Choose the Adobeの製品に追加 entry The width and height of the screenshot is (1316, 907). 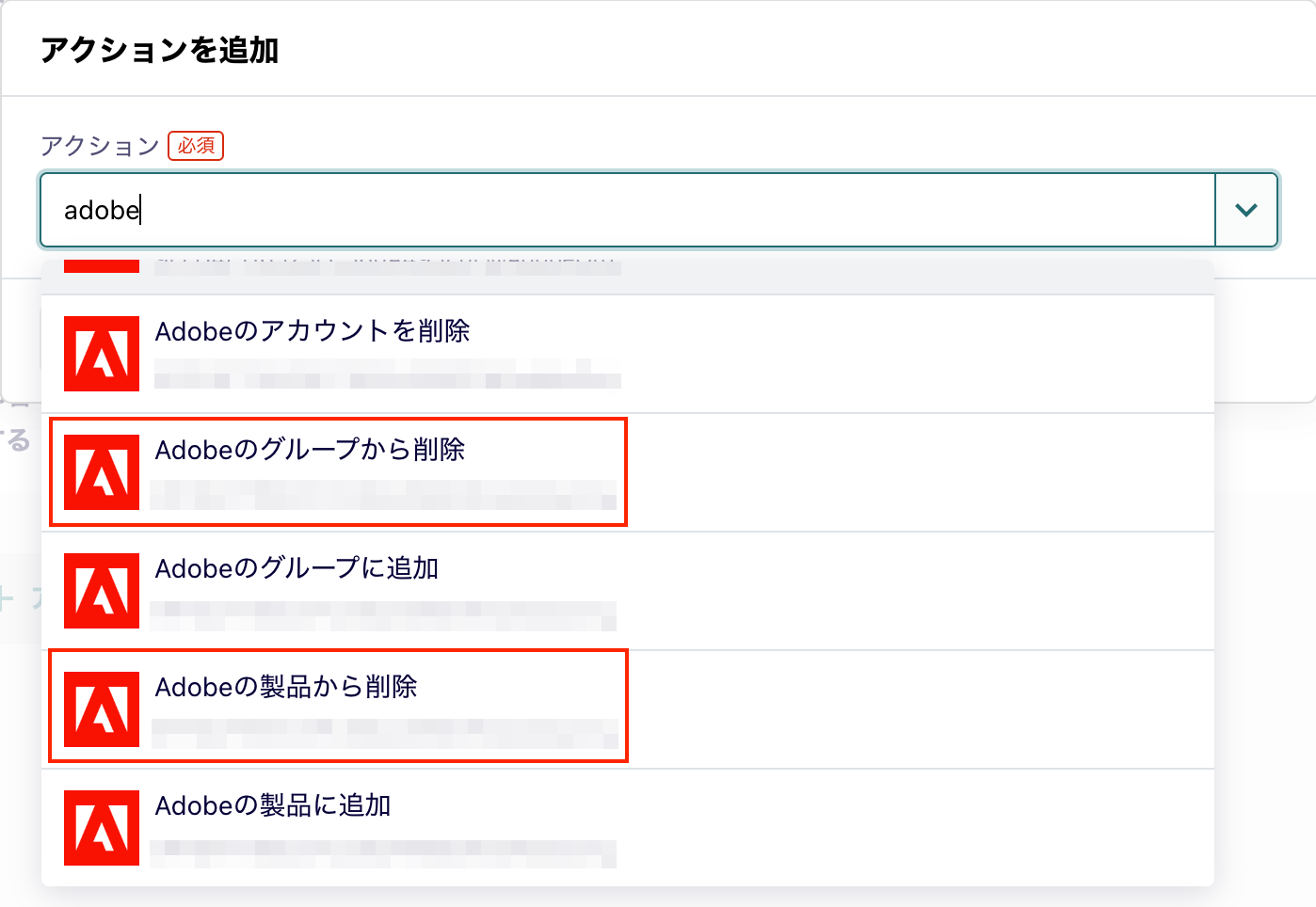tap(628, 828)
